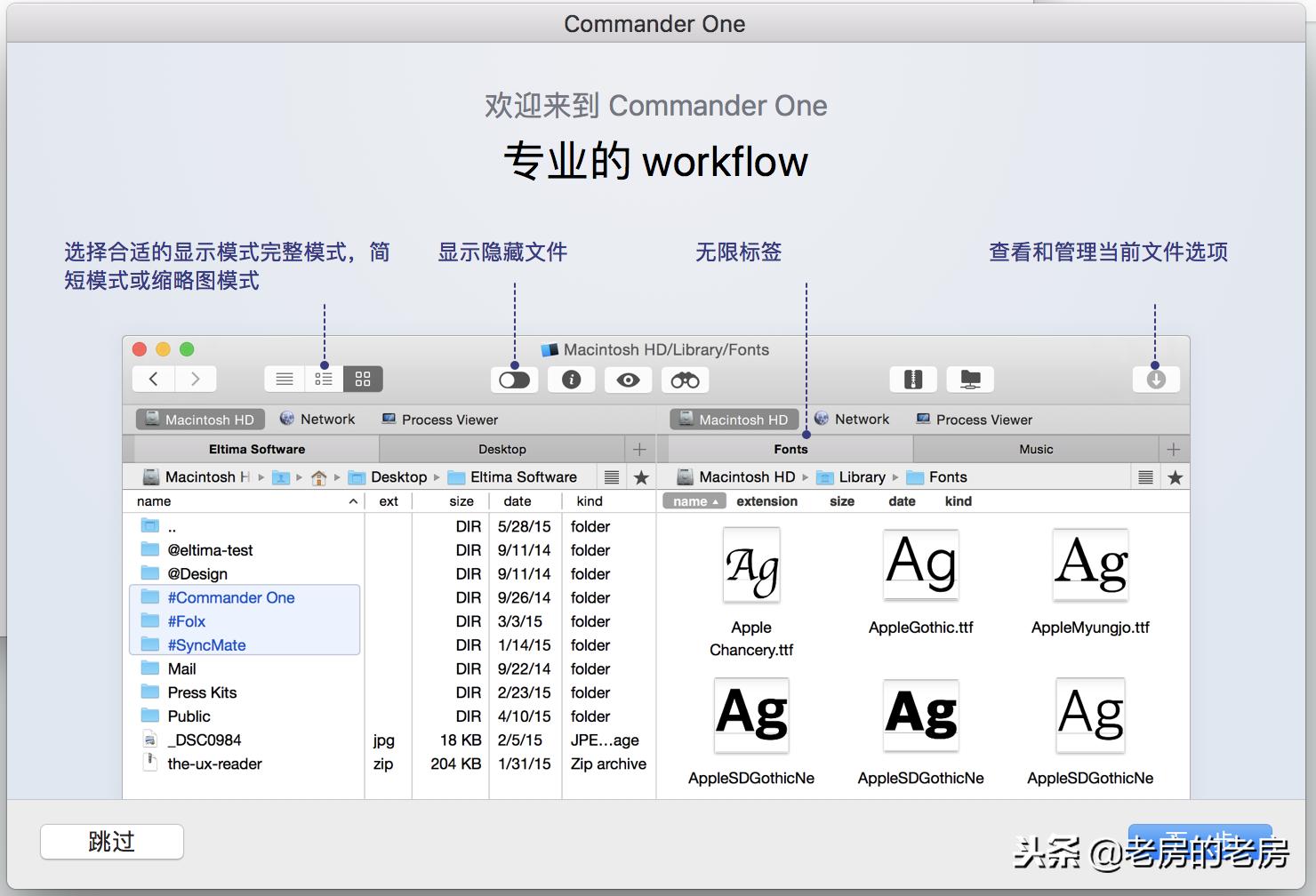Click the favorites star in the right pane

click(1175, 476)
